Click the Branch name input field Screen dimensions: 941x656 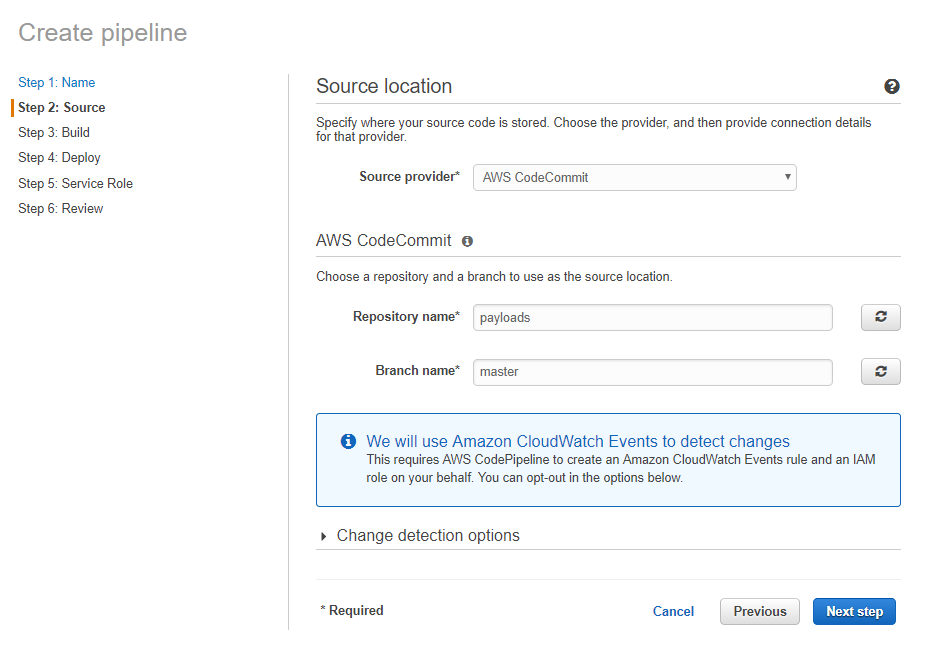652,372
